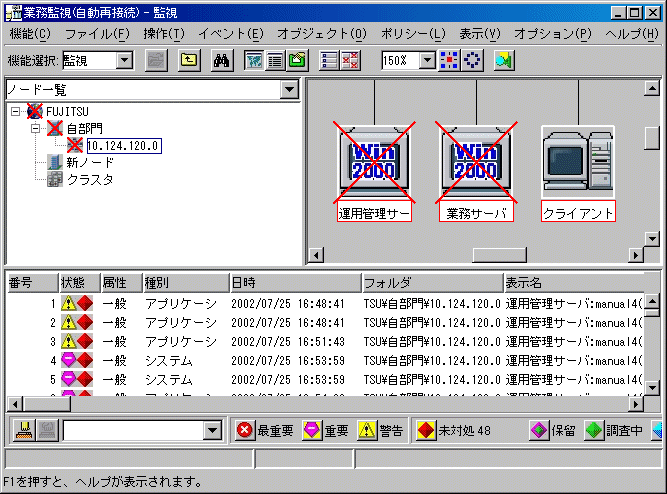The height and width of the screenshot is (494, 667).
Task: Click the first yellow stamp icon at bottom left
Action: coord(24,430)
